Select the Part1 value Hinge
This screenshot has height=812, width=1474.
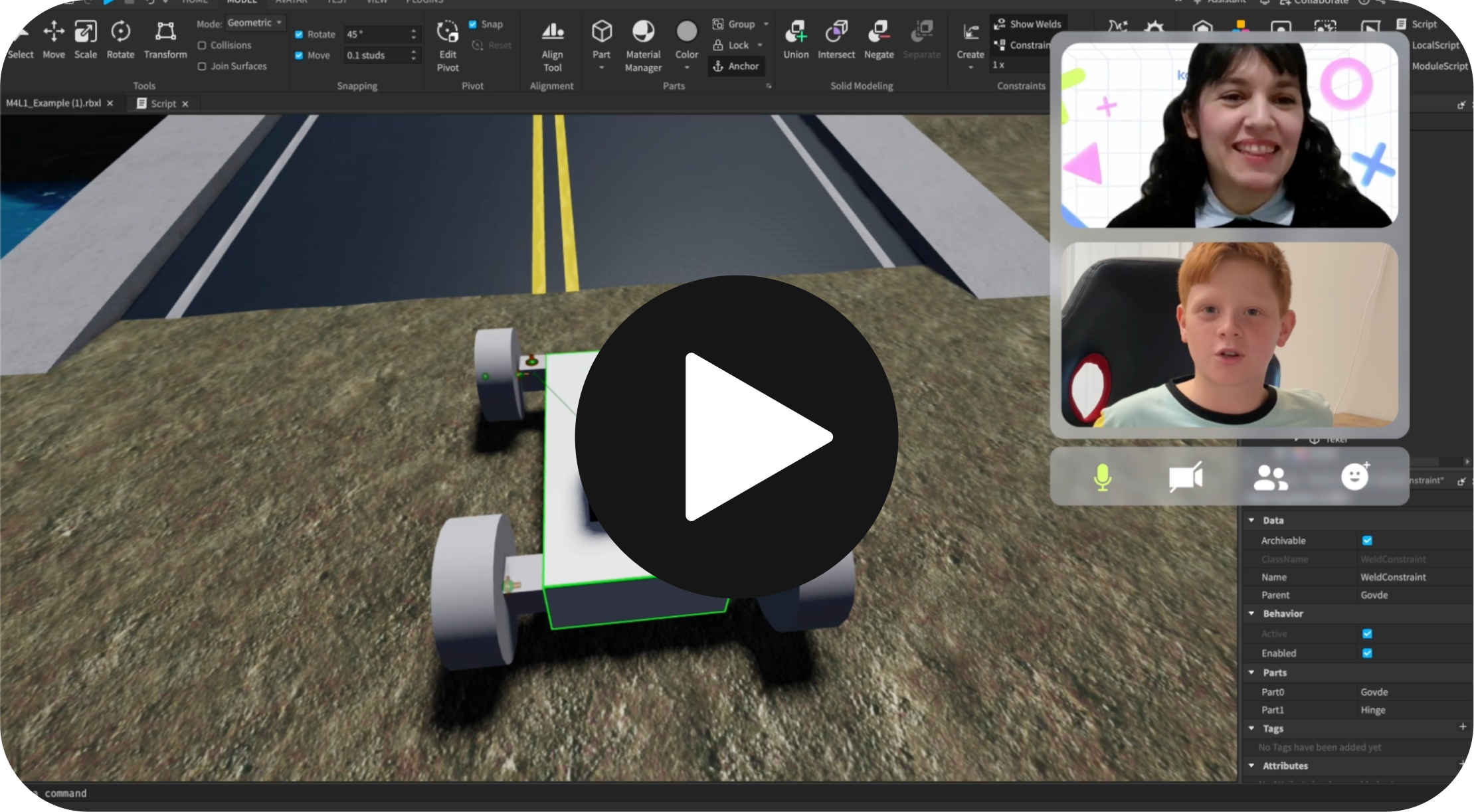point(1372,710)
